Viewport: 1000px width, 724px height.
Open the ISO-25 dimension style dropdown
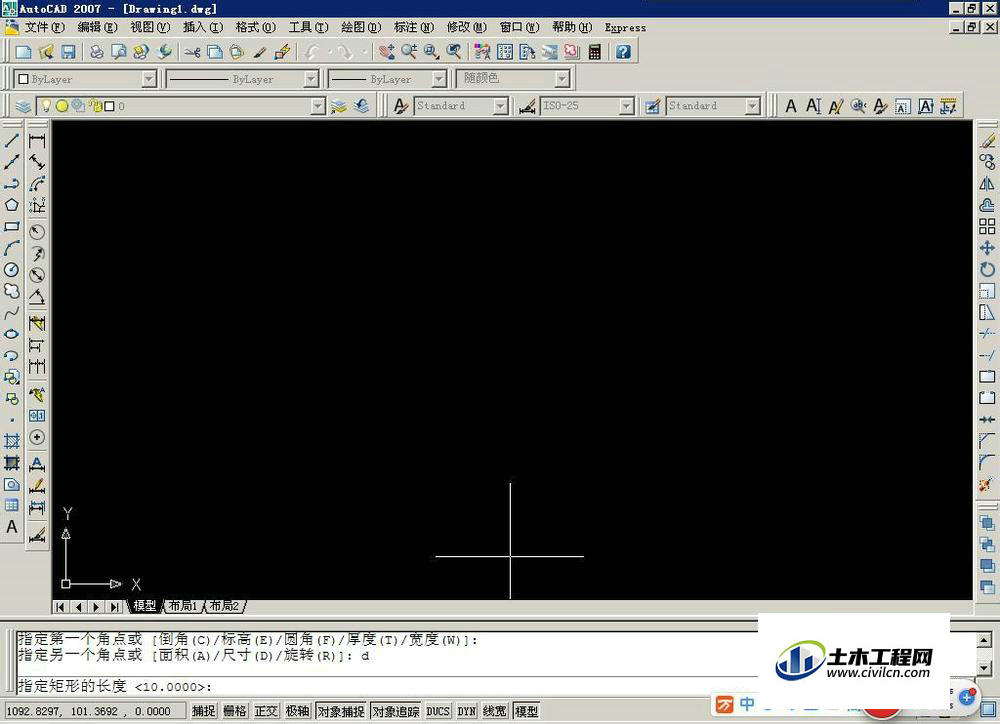tap(626, 106)
